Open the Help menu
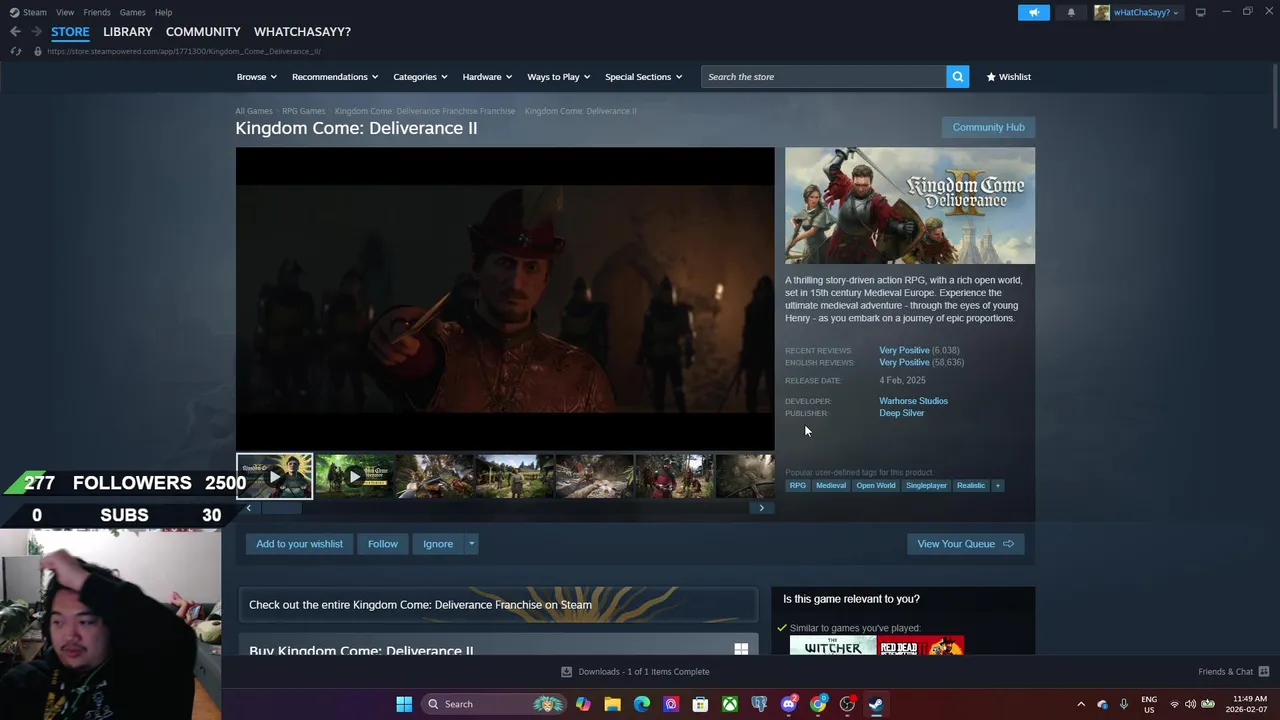 click(163, 12)
